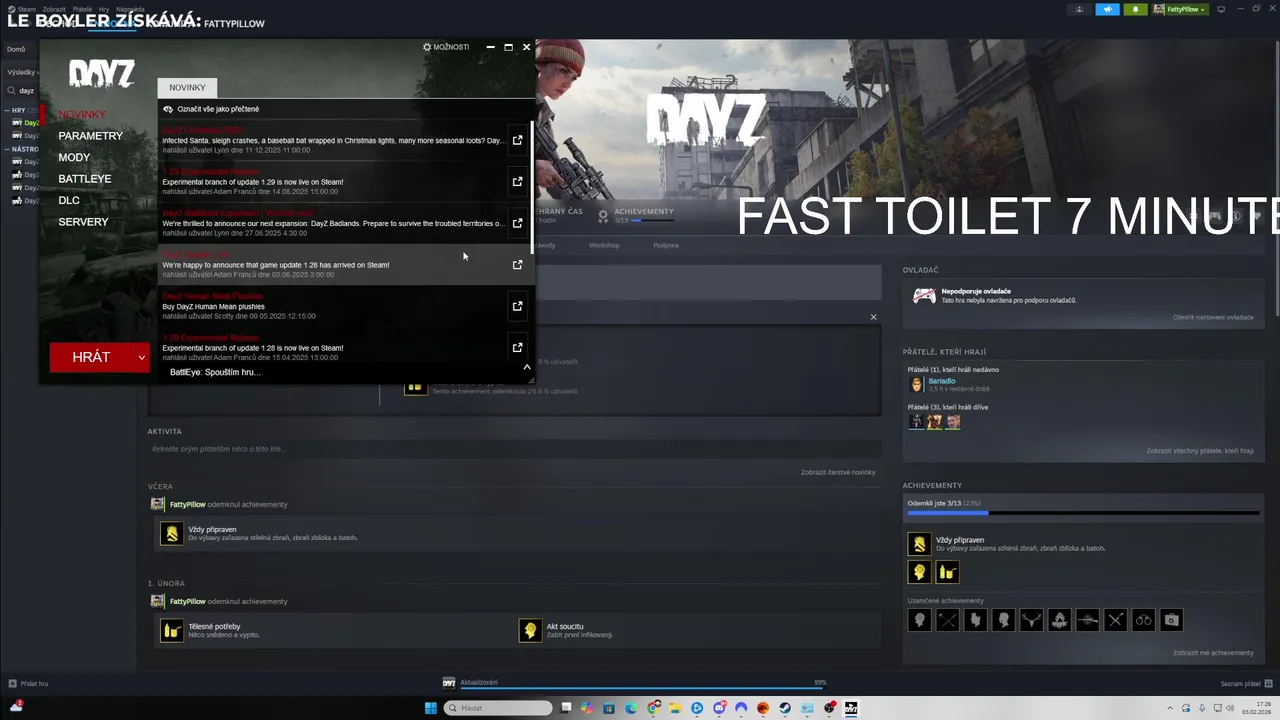The width and height of the screenshot is (1280, 720).
Task: Select DLC in launcher sidebar
Action: click(69, 200)
